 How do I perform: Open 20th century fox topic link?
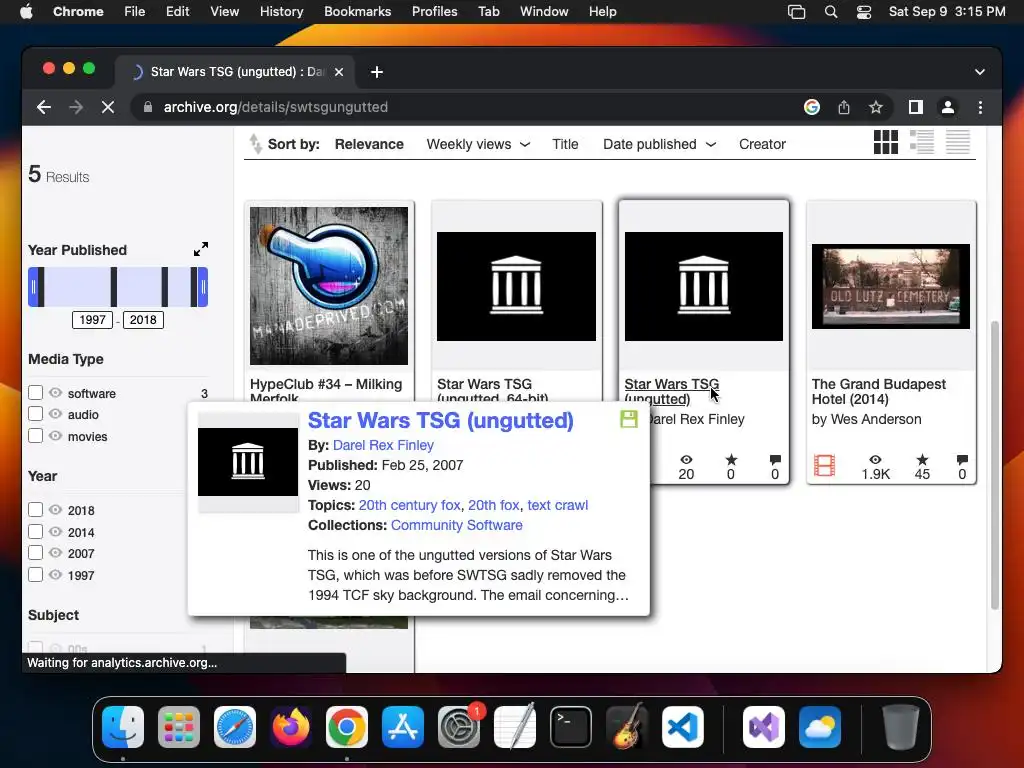point(409,505)
